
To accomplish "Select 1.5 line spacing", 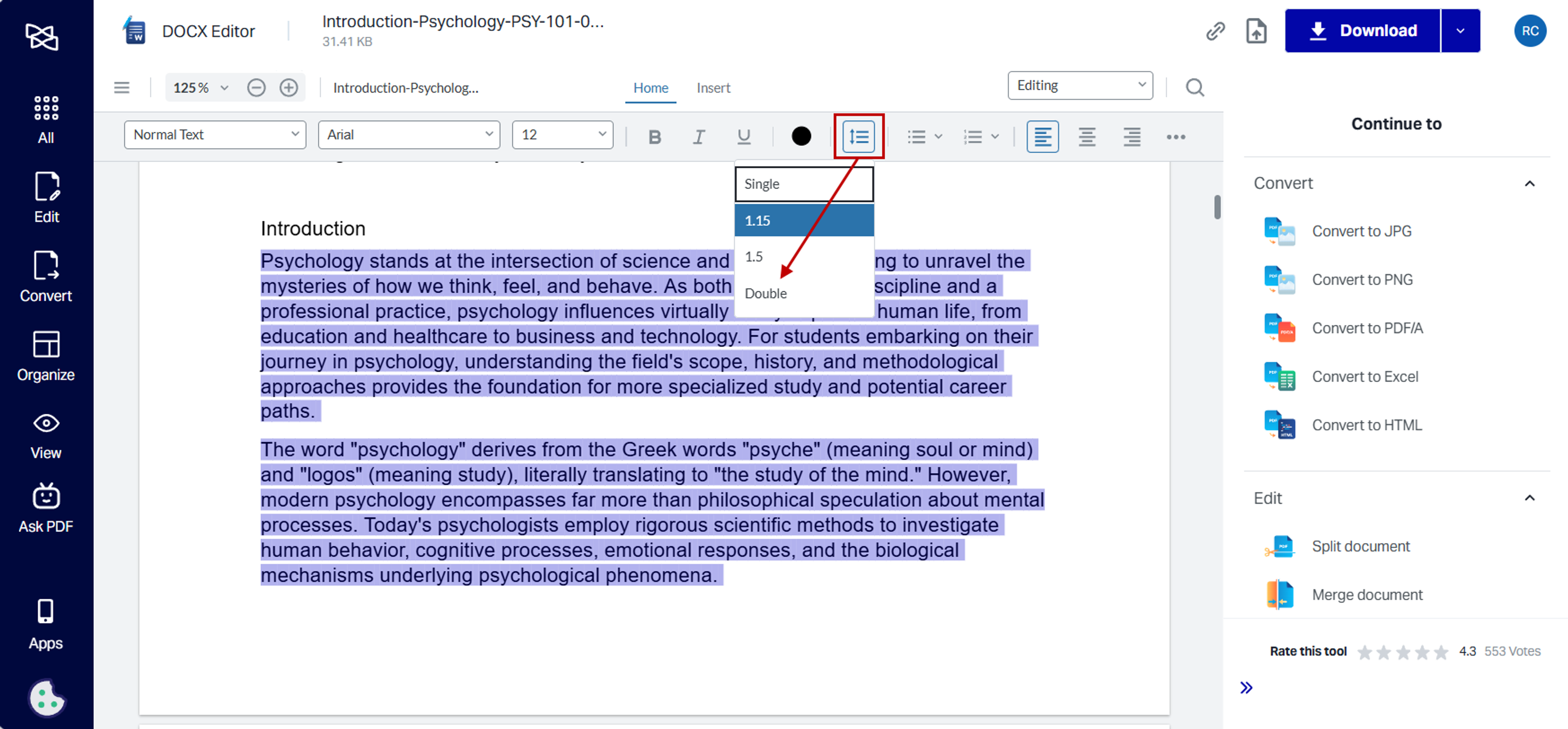I will [804, 257].
